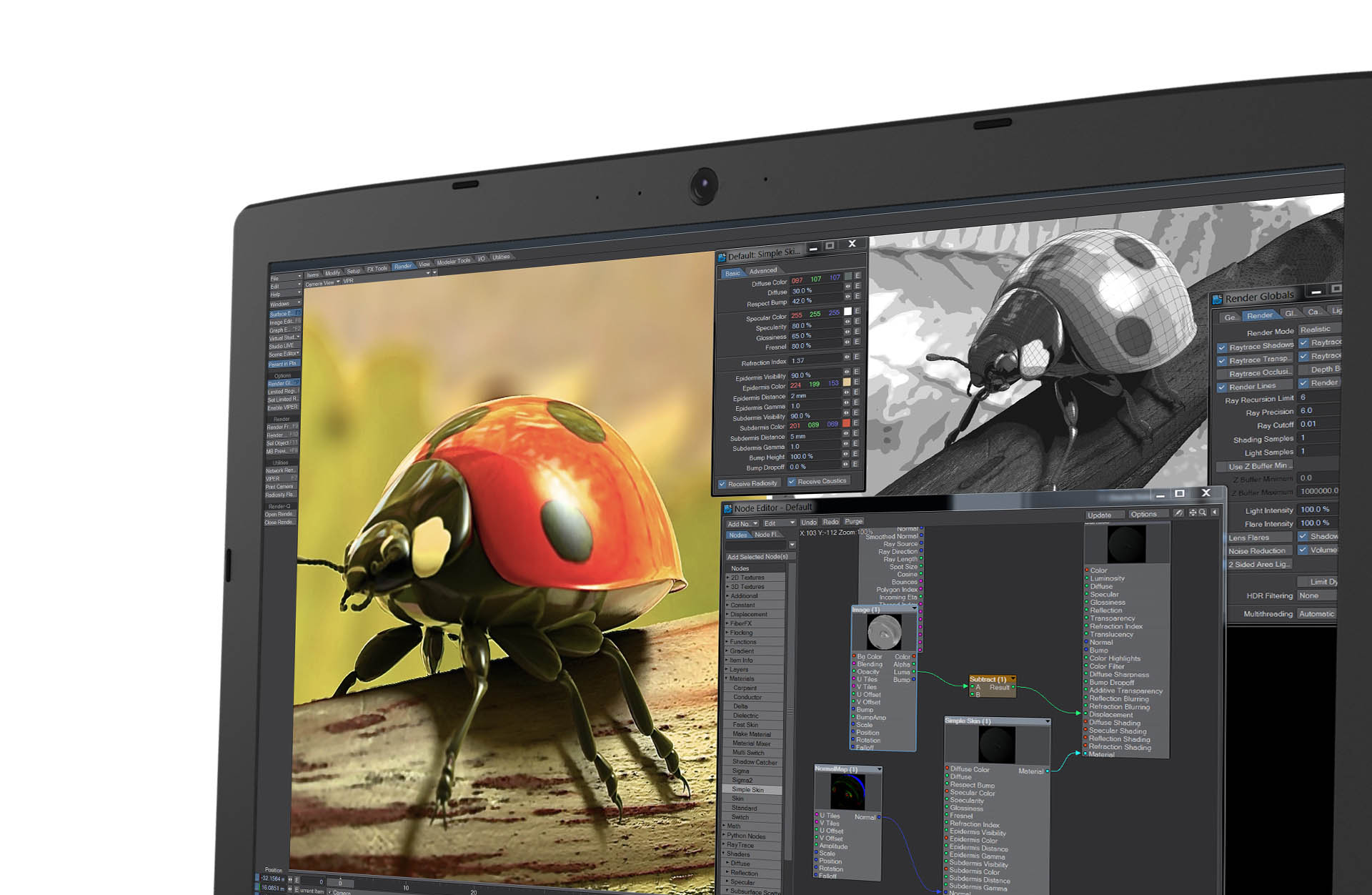Image resolution: width=1372 pixels, height=895 pixels.
Task: Click the spinner arrows beside Subdermis Distance
Action: tap(847, 433)
